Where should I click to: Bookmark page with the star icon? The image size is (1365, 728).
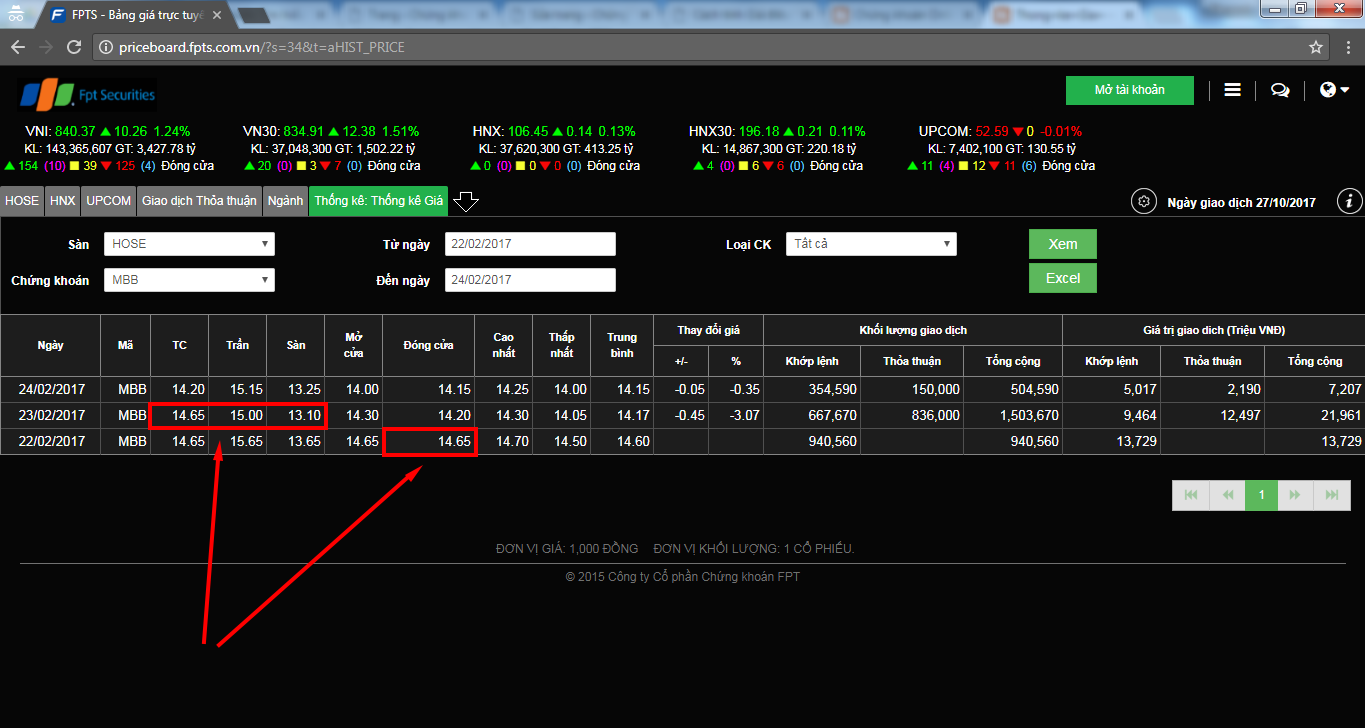pos(1316,47)
